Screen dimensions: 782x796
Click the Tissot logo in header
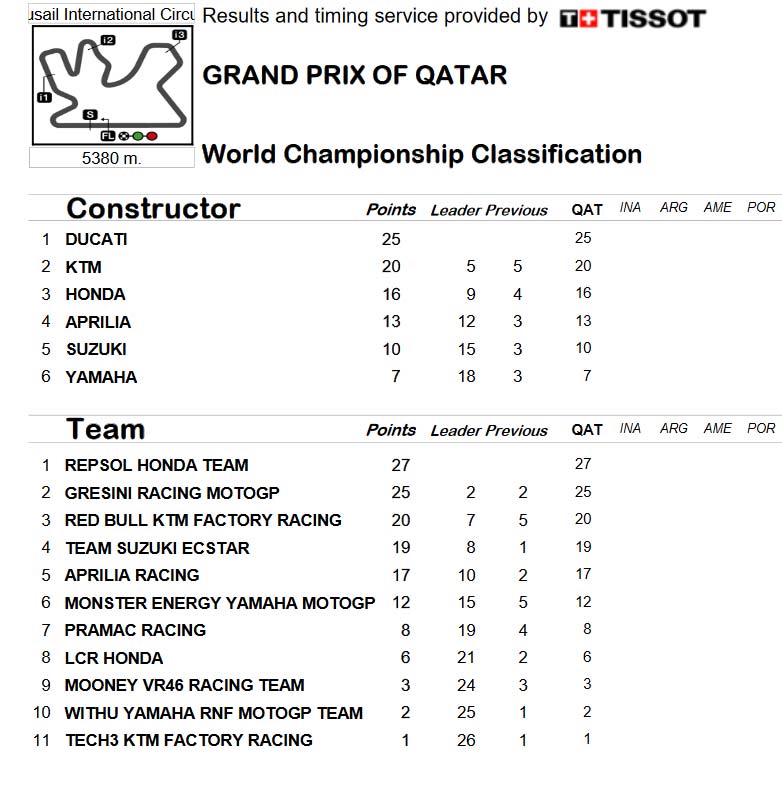point(632,19)
